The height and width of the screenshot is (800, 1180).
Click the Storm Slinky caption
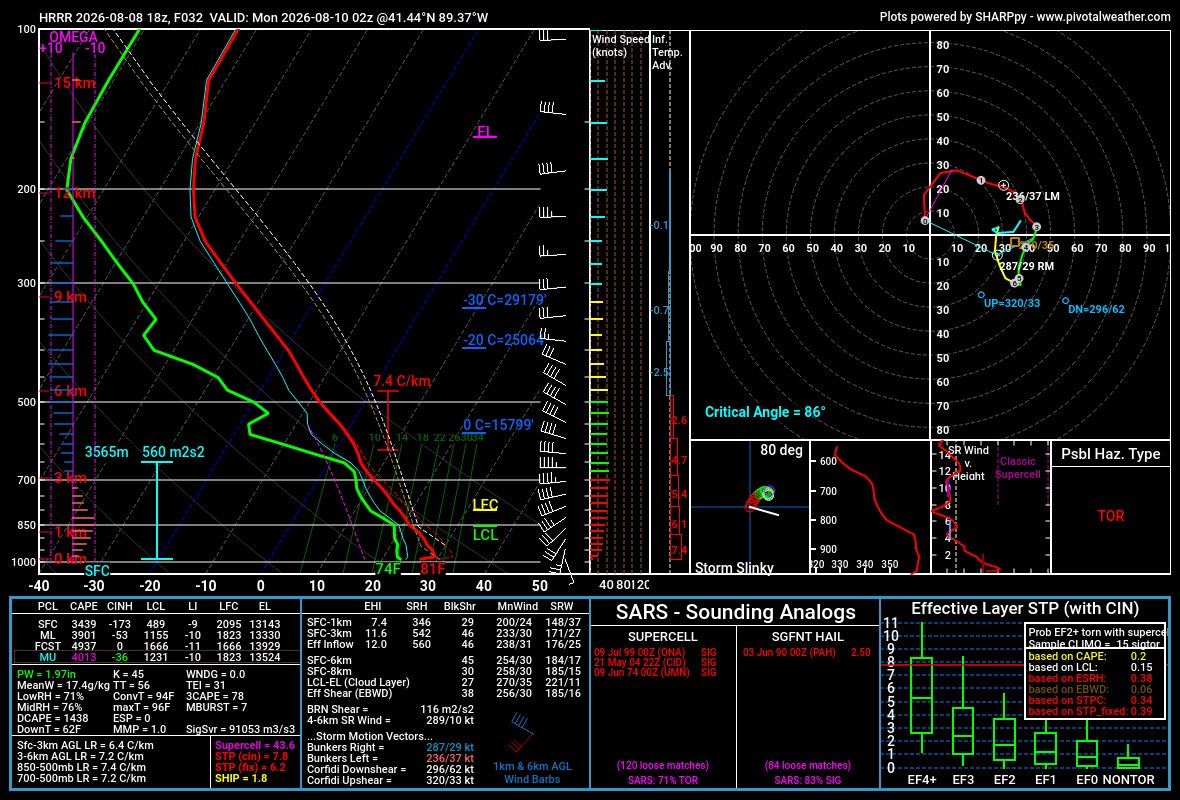(734, 567)
